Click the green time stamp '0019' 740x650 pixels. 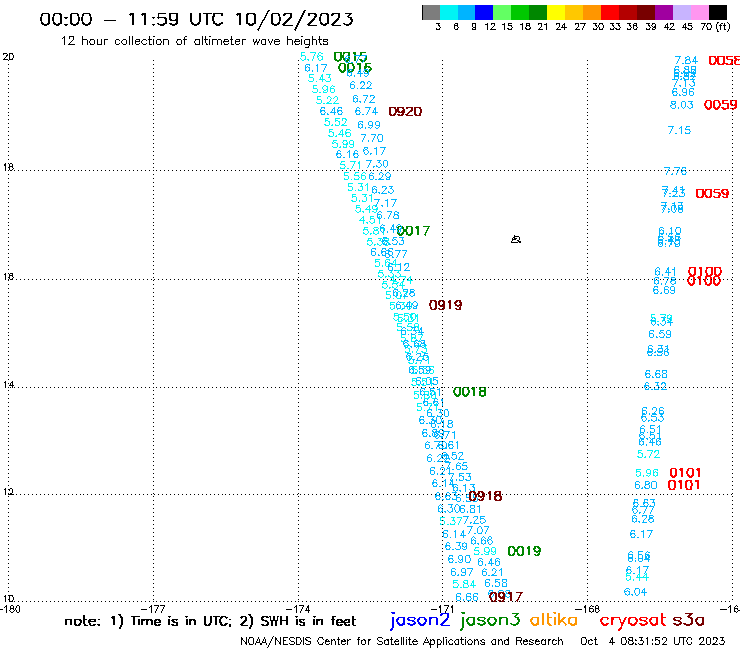pyautogui.click(x=524, y=551)
